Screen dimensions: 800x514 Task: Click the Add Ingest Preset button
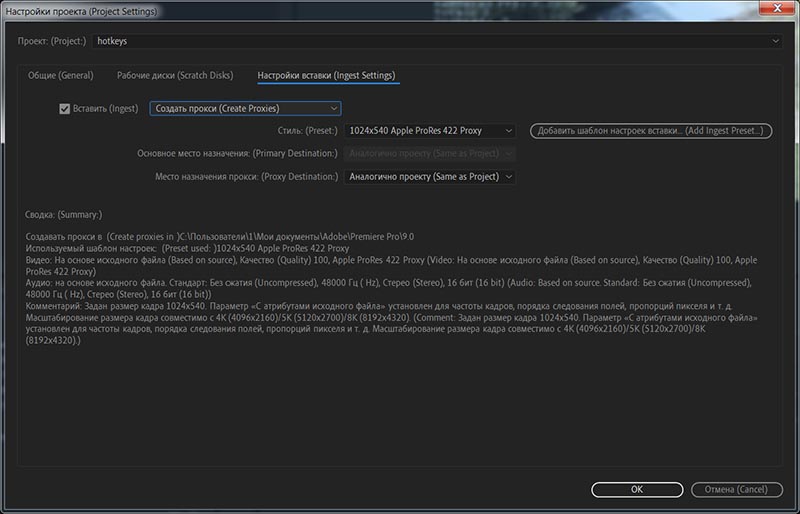650,131
